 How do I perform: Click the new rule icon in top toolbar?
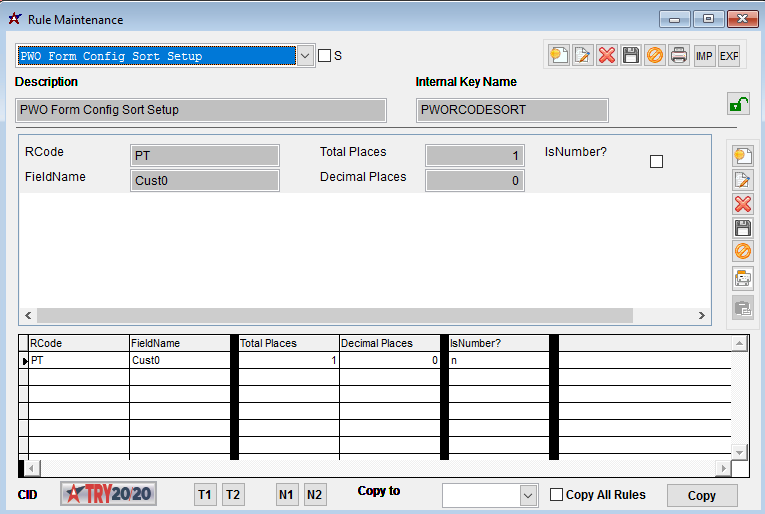559,56
